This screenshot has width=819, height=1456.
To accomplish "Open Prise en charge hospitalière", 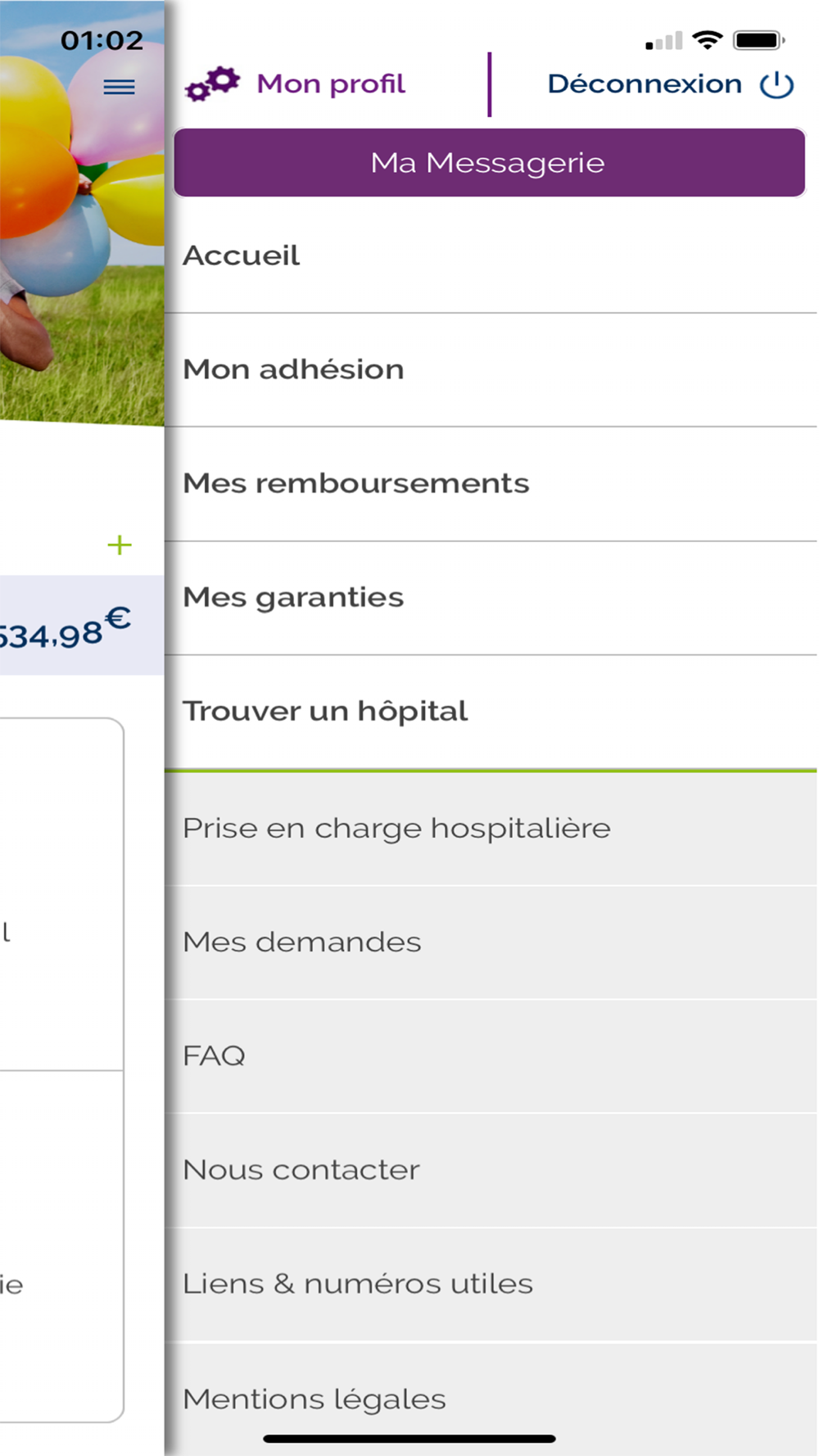I will 396,828.
